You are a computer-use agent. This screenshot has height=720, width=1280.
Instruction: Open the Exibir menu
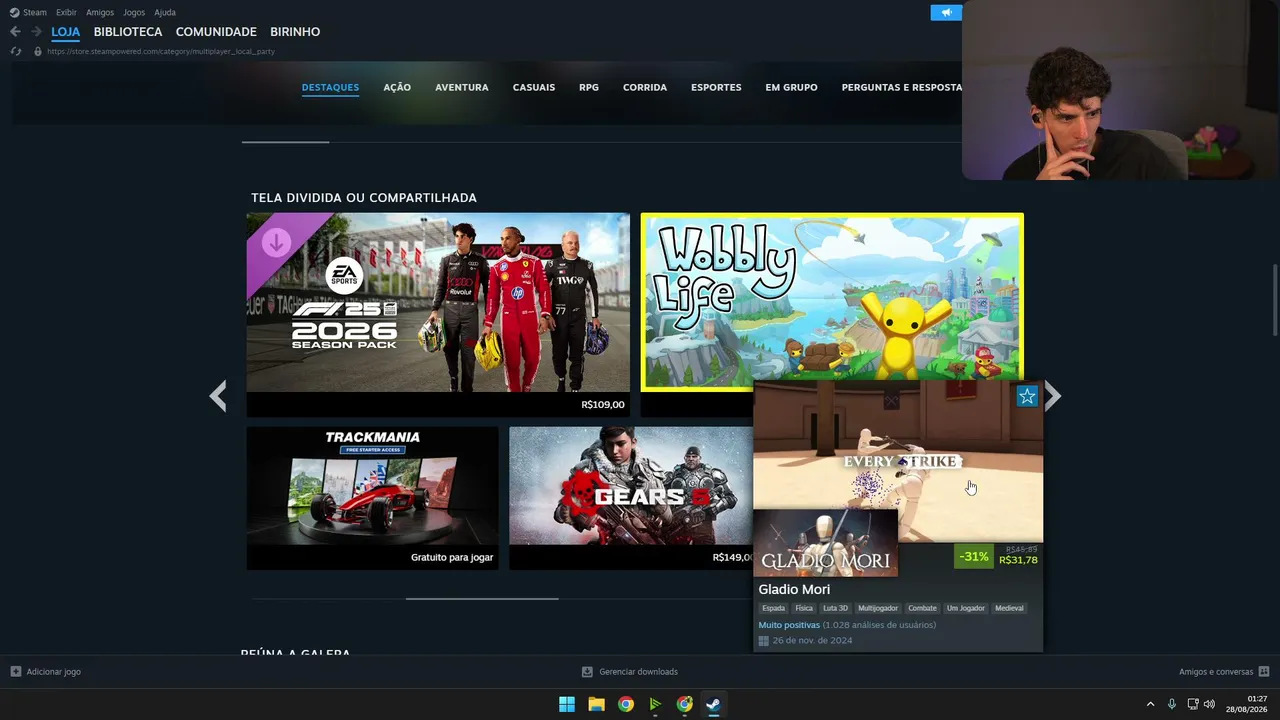click(x=66, y=12)
